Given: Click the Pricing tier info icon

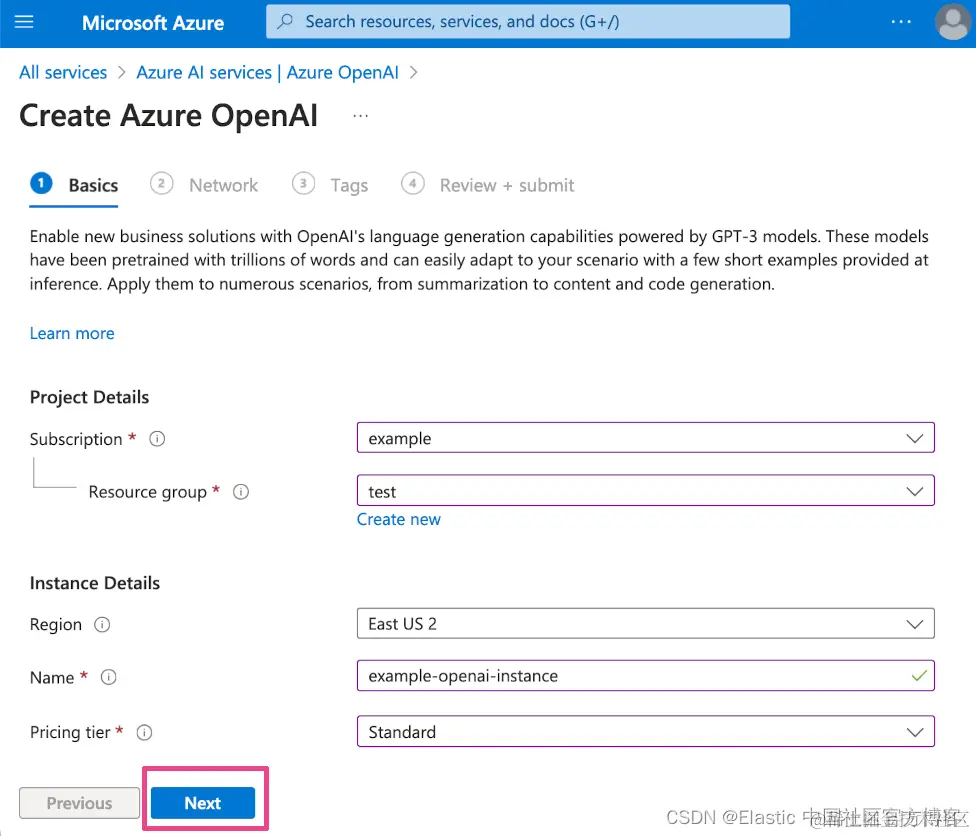Looking at the screenshot, I should [x=144, y=732].
